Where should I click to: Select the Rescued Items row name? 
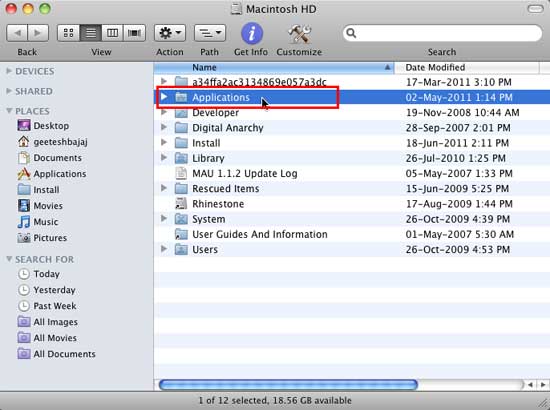[226, 189]
